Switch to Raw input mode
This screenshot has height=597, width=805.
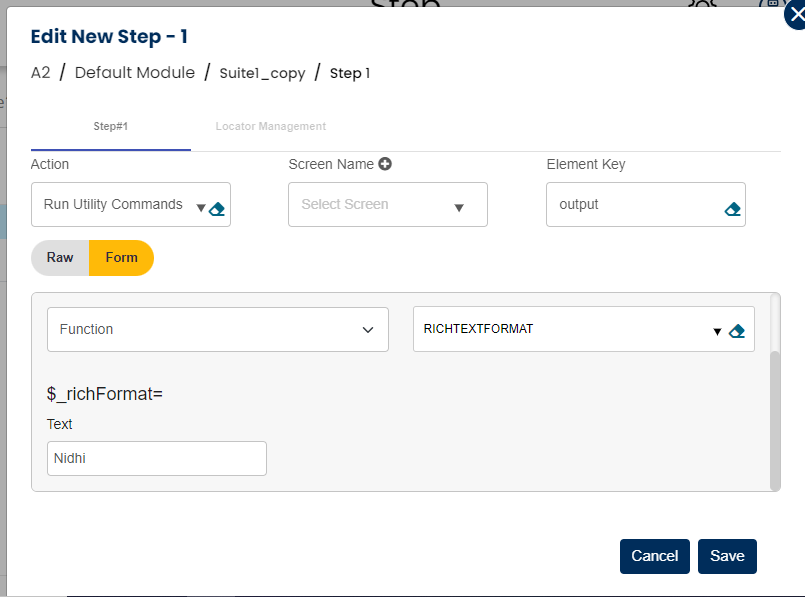[60, 258]
